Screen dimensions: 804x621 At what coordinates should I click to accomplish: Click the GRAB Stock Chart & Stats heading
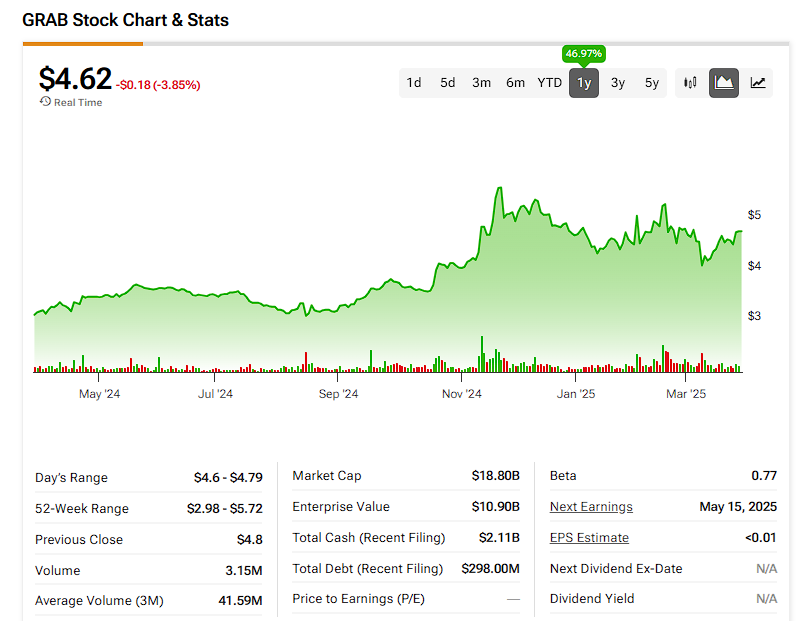pyautogui.click(x=126, y=19)
